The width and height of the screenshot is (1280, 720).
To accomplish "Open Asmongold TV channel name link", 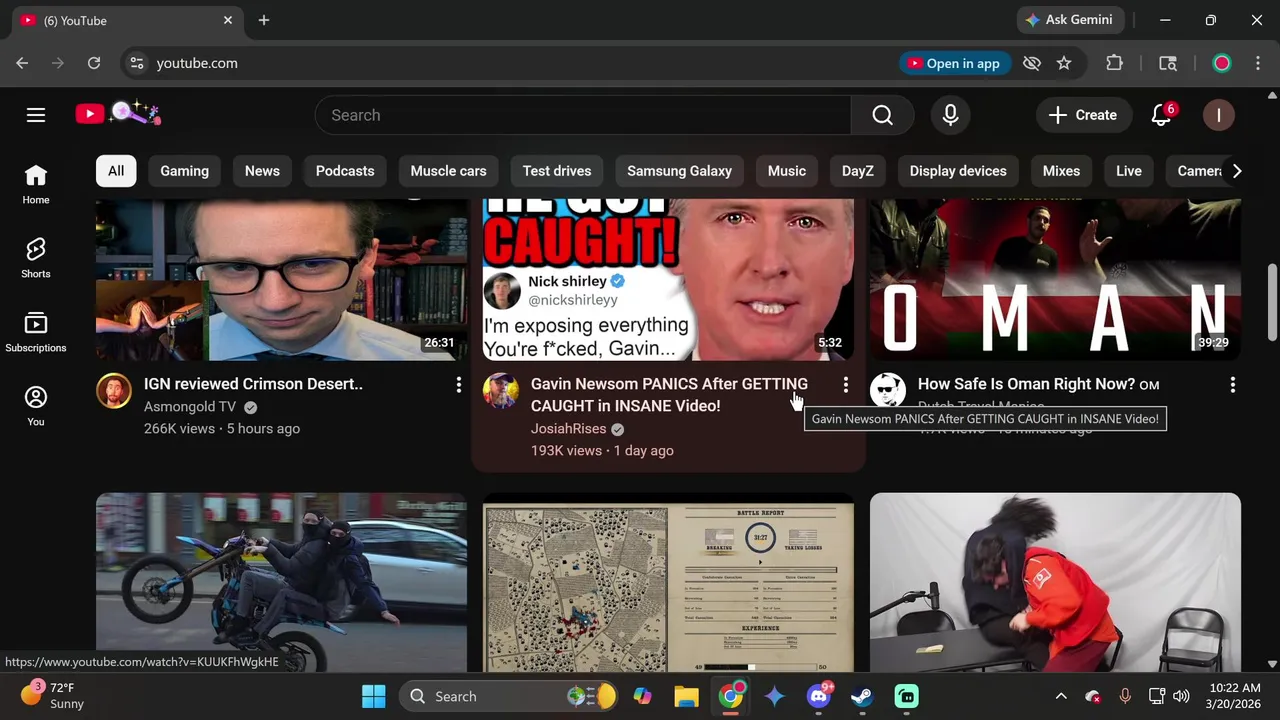I will pos(190,407).
